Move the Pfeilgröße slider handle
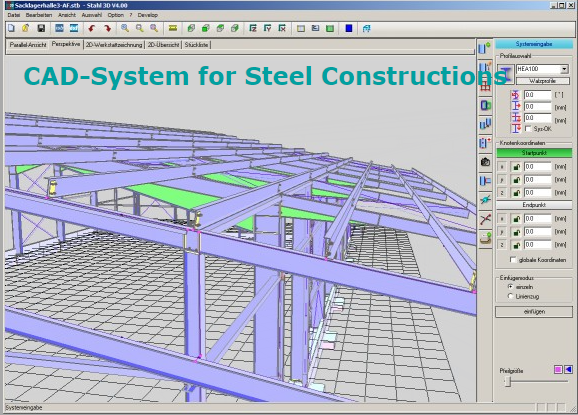Screen dimensions: 578x415 tap(508, 381)
